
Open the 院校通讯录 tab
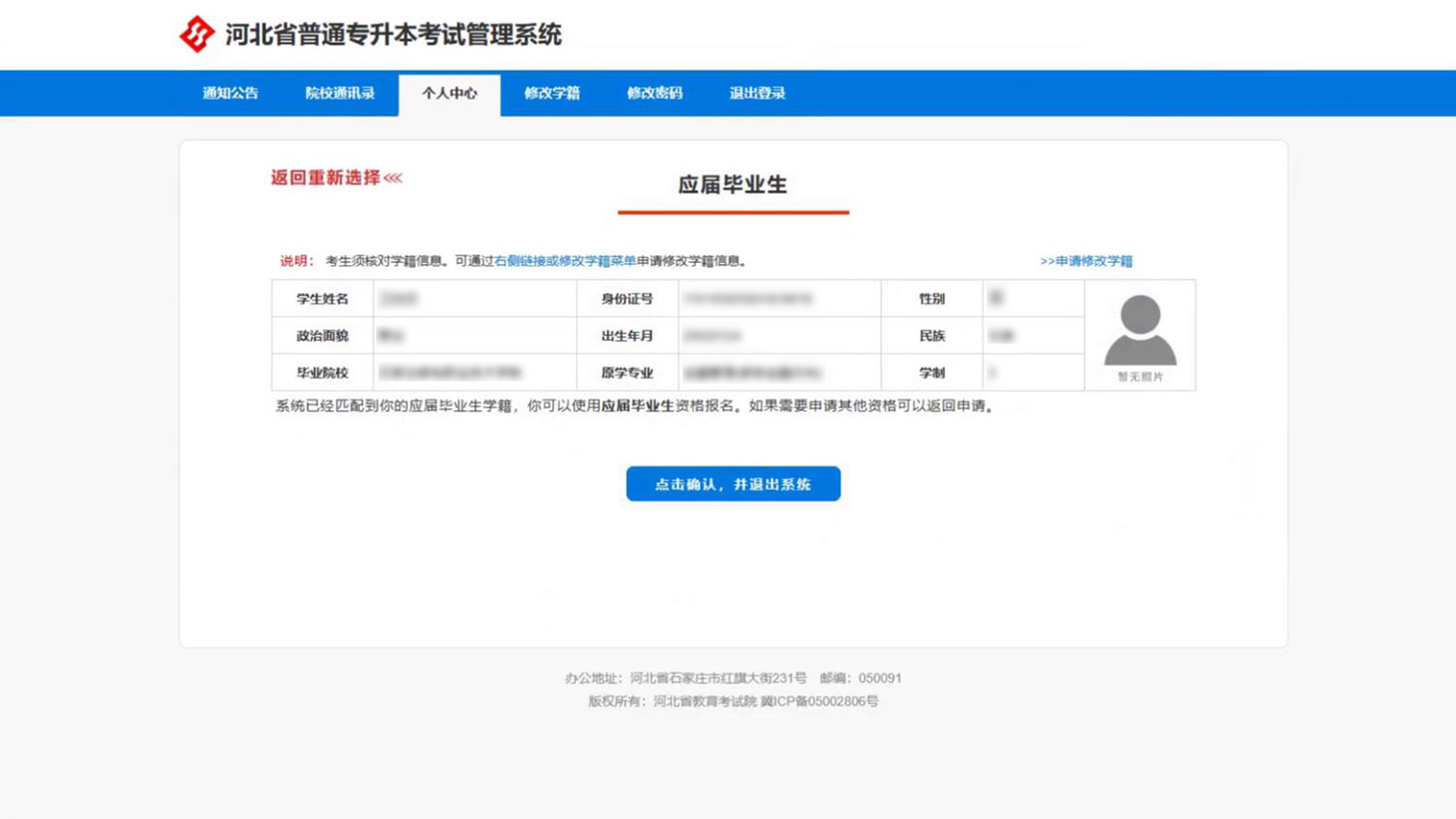click(340, 93)
